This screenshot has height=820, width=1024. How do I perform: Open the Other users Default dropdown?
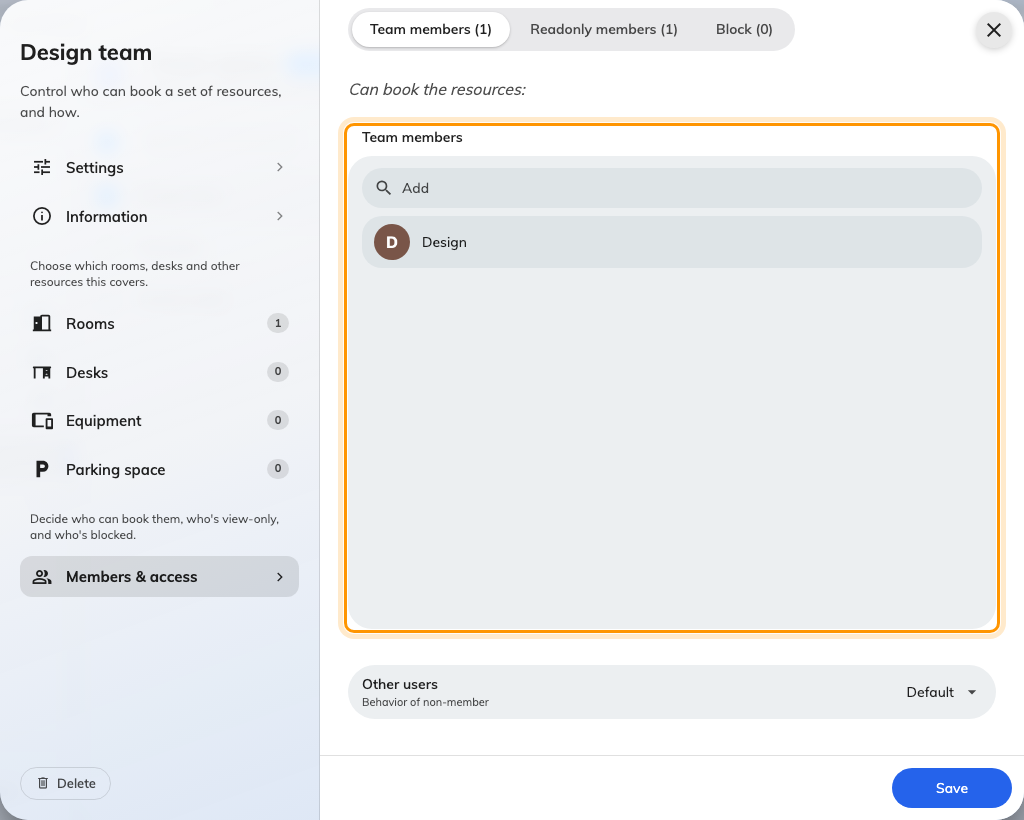(x=941, y=692)
